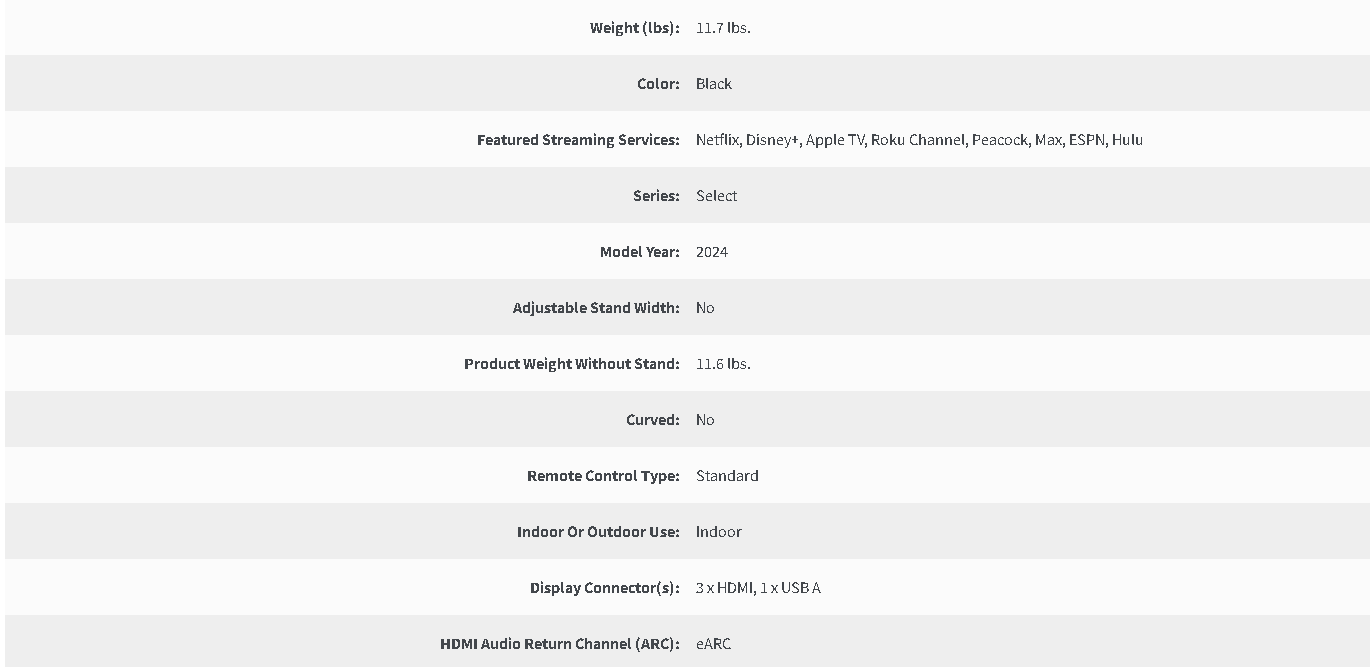Viewport: 1372px width, 667px height.
Task: Click the HDMI Audio Return Channel (ARC) label
Action: tap(560, 644)
